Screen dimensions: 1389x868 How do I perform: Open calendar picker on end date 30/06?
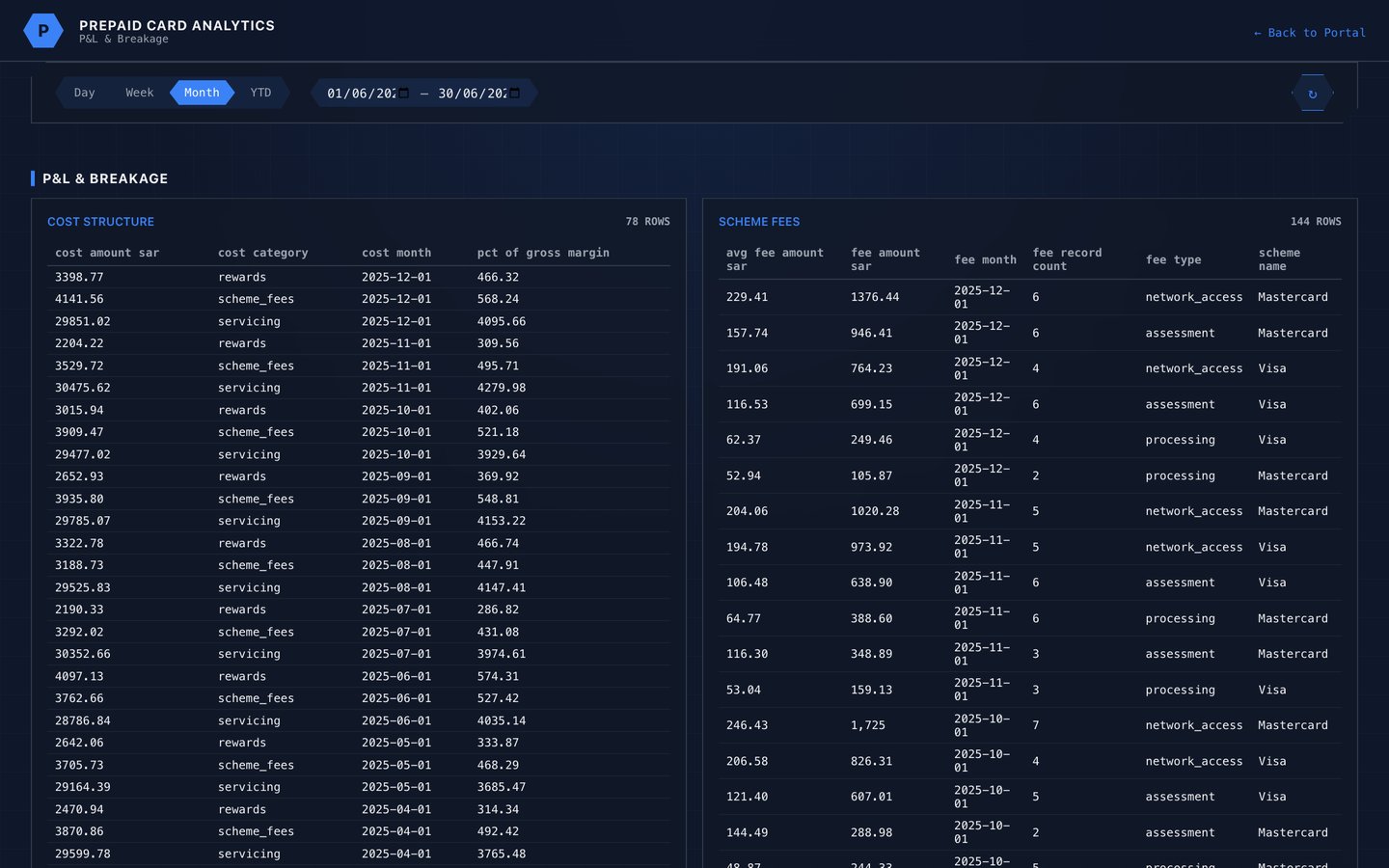[x=514, y=94]
